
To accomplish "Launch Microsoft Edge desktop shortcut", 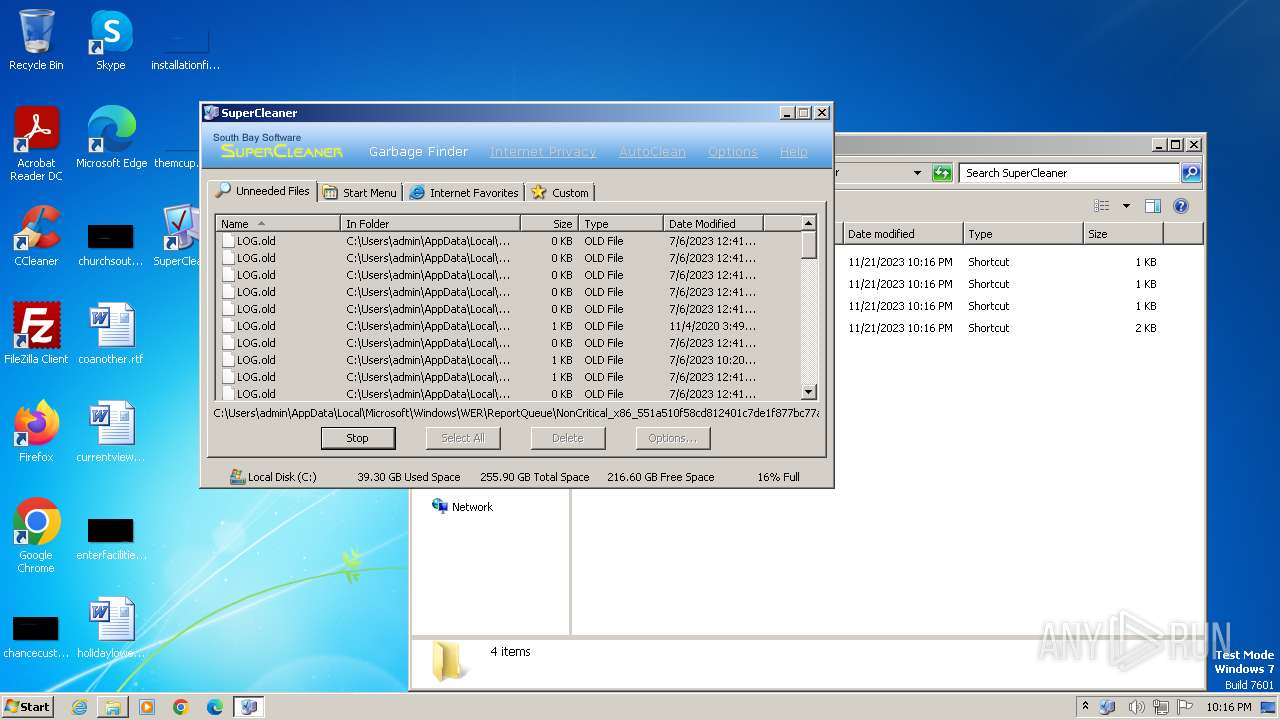I will [111, 138].
